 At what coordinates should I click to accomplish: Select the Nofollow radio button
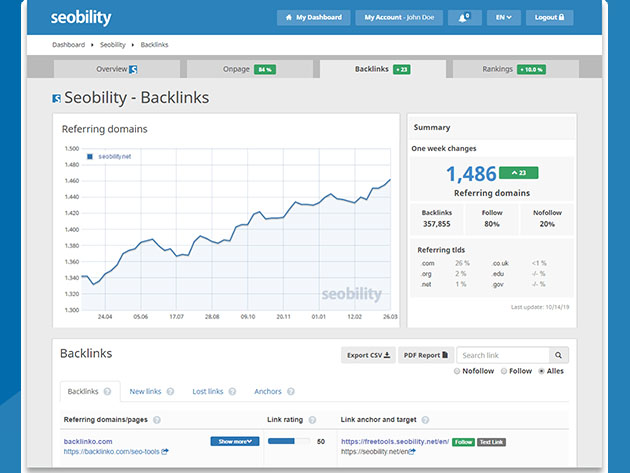(457, 371)
